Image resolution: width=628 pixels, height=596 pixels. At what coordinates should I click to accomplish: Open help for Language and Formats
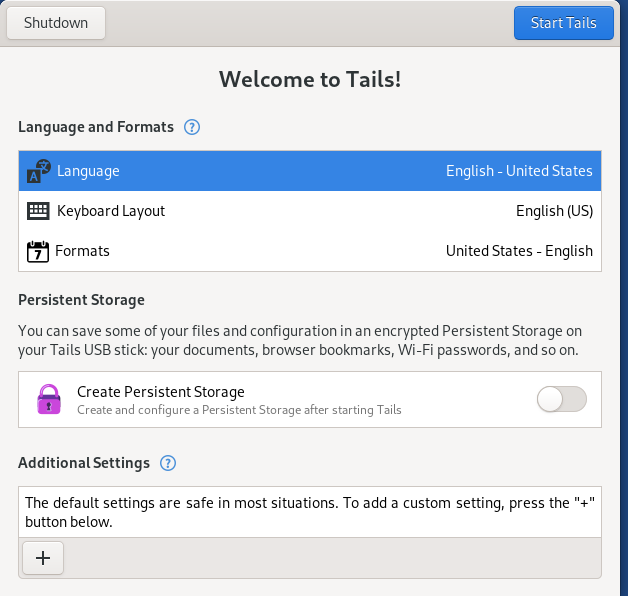tap(192, 127)
